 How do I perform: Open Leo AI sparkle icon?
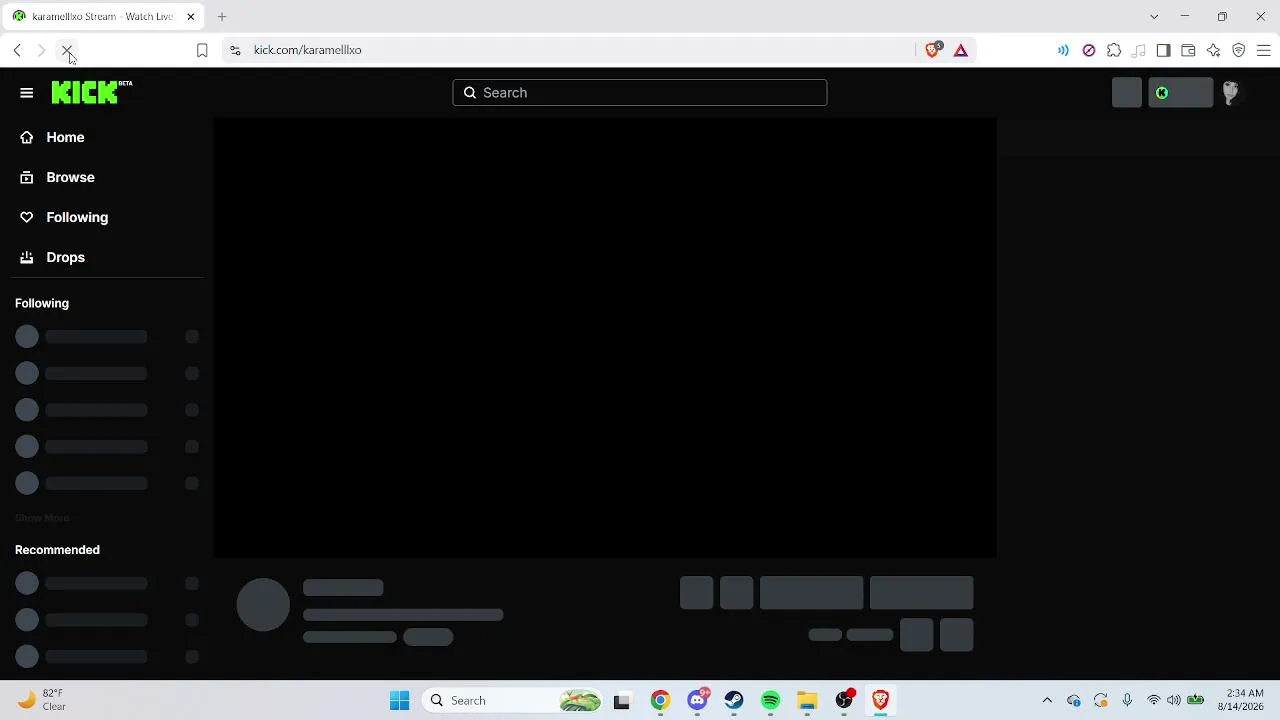[x=1213, y=50]
